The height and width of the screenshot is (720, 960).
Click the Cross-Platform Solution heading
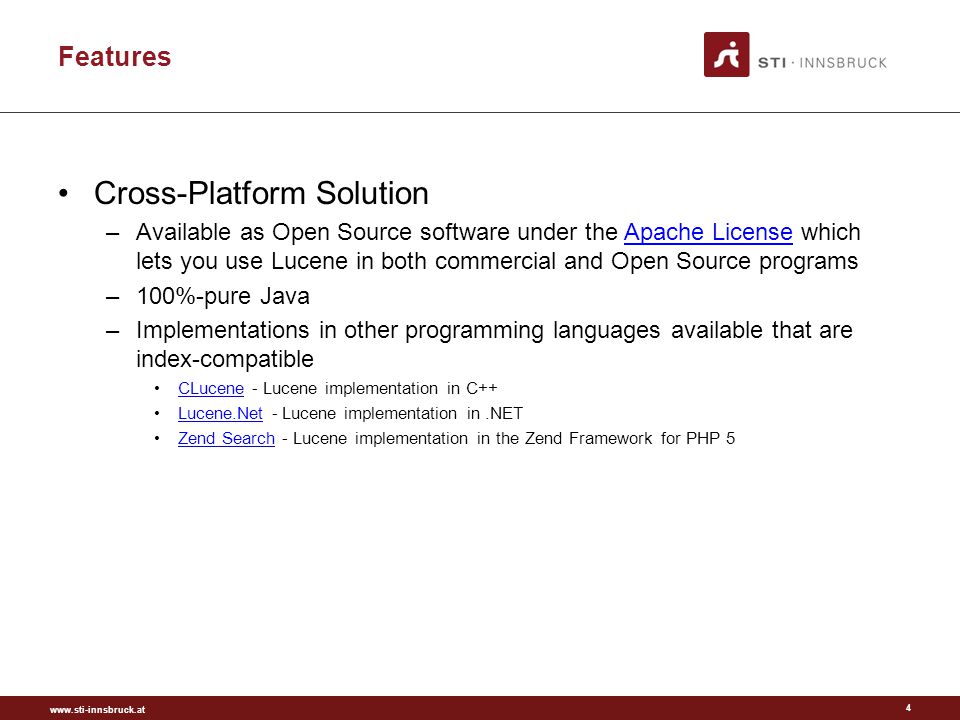pos(261,193)
